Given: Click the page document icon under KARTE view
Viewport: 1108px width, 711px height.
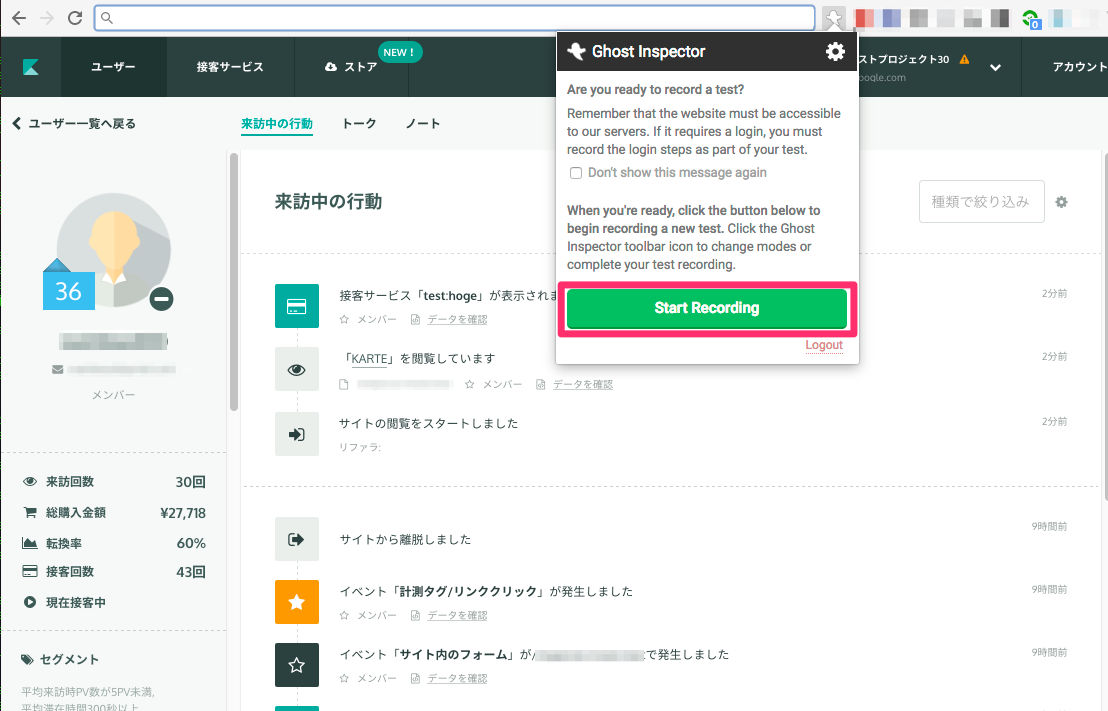Looking at the screenshot, I should [344, 384].
